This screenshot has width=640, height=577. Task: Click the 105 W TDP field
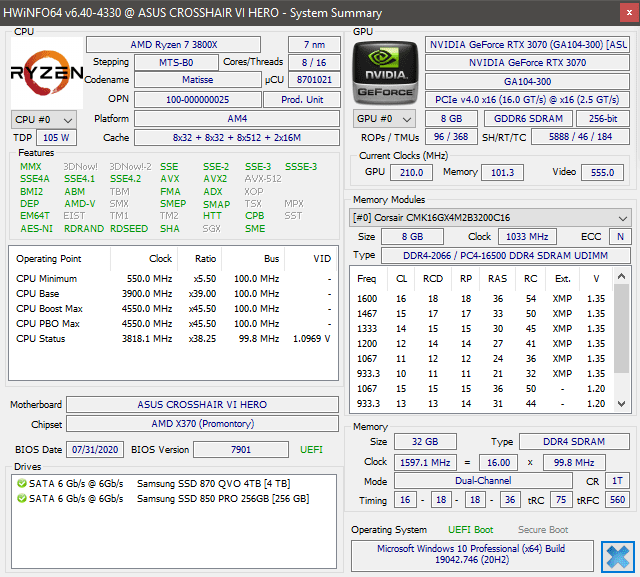click(x=56, y=138)
